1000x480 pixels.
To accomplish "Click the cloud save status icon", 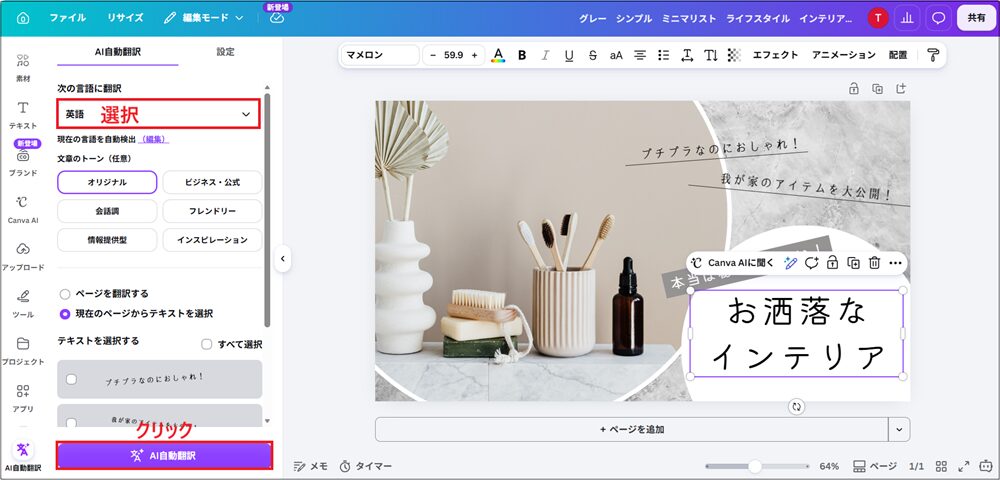I will [277, 18].
